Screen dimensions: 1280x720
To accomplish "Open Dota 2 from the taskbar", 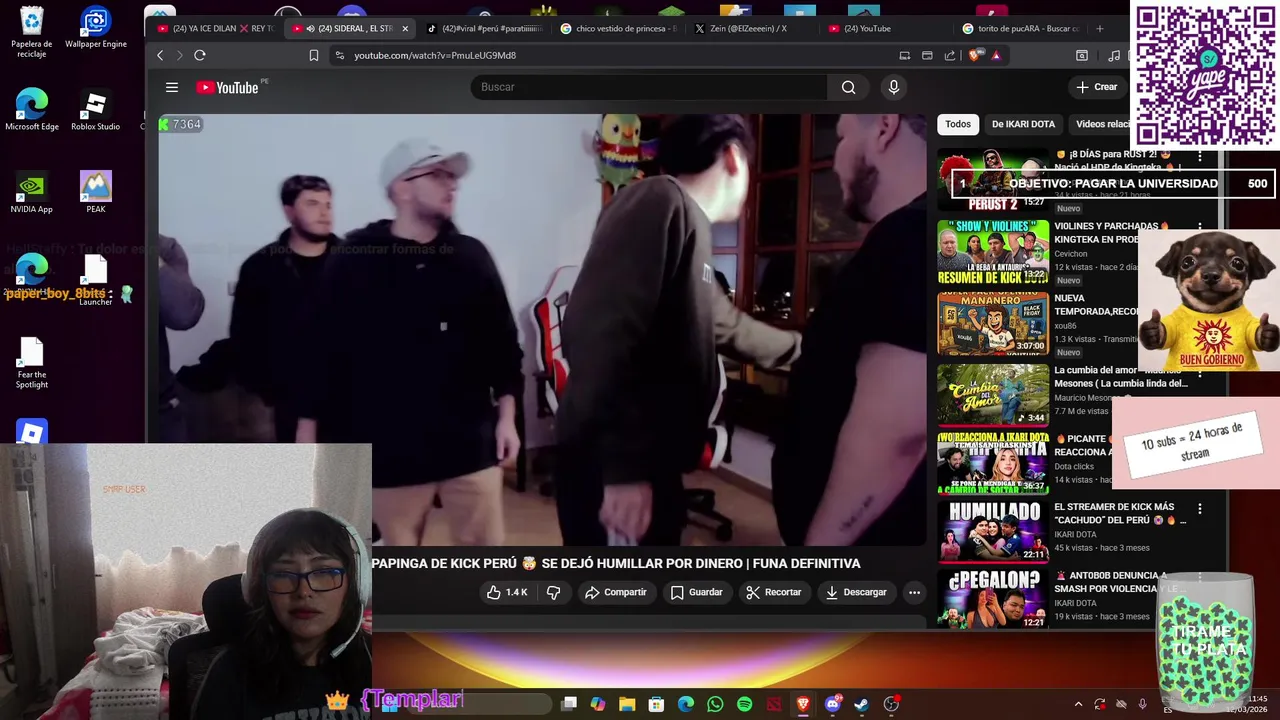I will pos(773,704).
